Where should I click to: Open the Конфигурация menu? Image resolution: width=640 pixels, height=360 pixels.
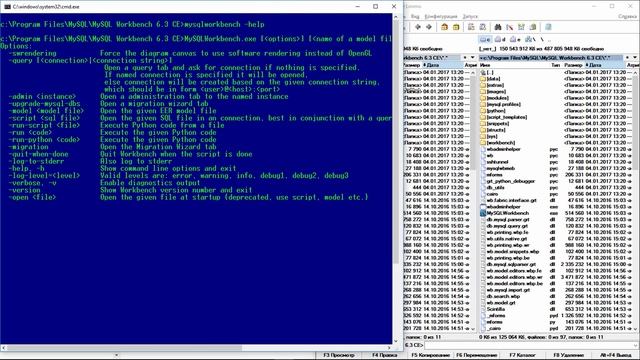(x=440, y=16)
